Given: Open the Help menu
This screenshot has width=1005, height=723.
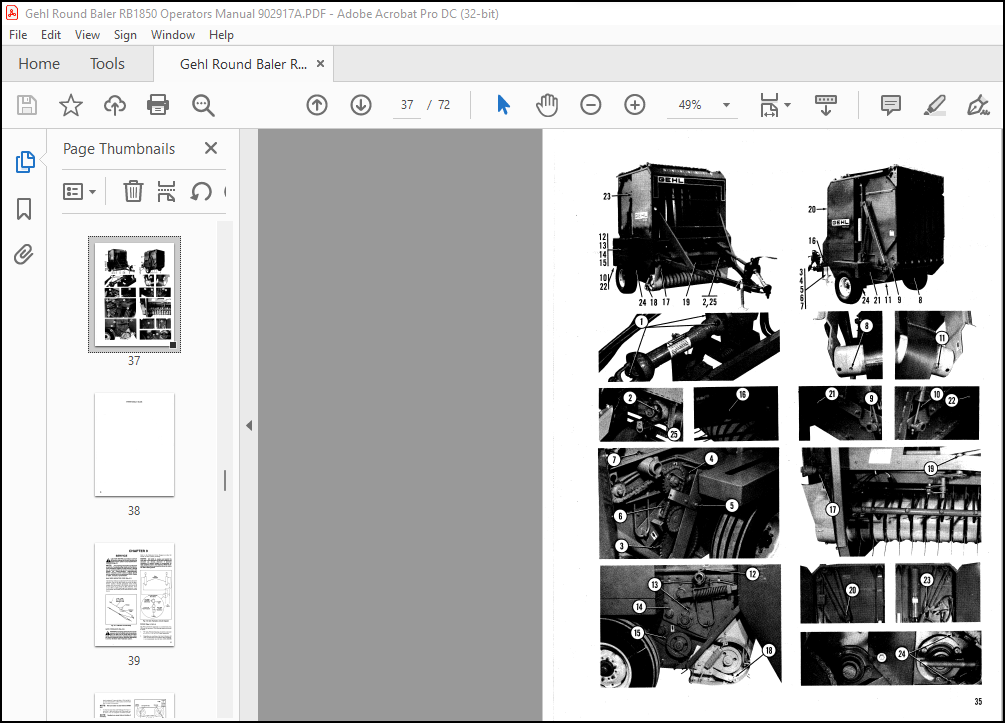Looking at the screenshot, I should click(221, 35).
